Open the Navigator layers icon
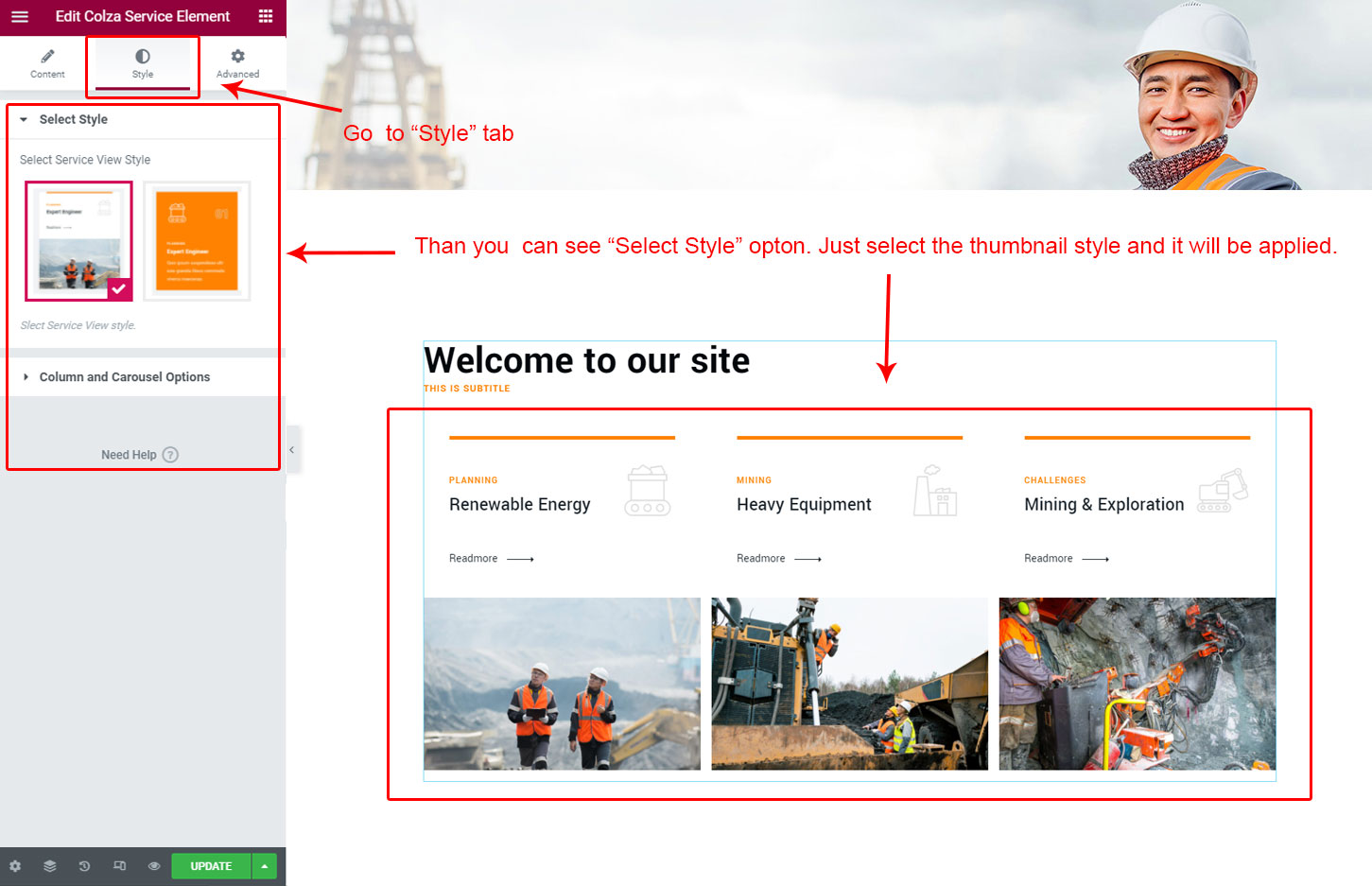 point(49,866)
